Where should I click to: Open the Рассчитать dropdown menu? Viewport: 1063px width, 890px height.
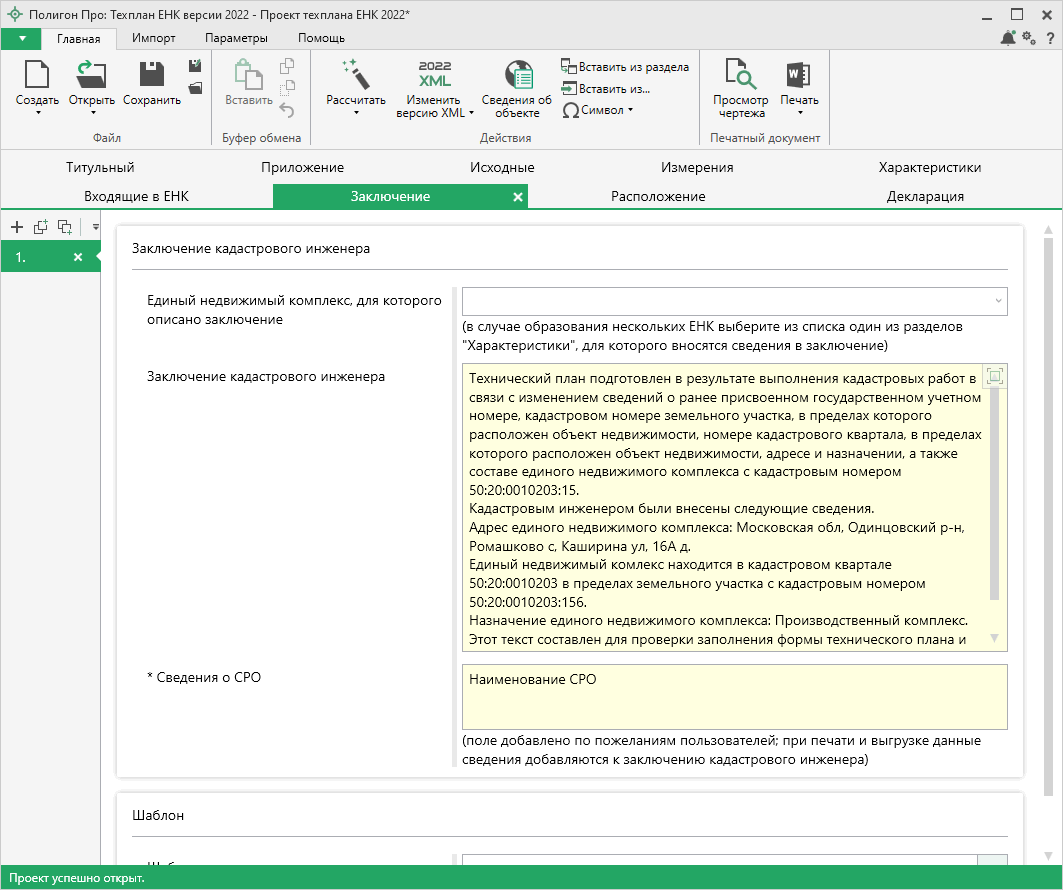[x=356, y=113]
